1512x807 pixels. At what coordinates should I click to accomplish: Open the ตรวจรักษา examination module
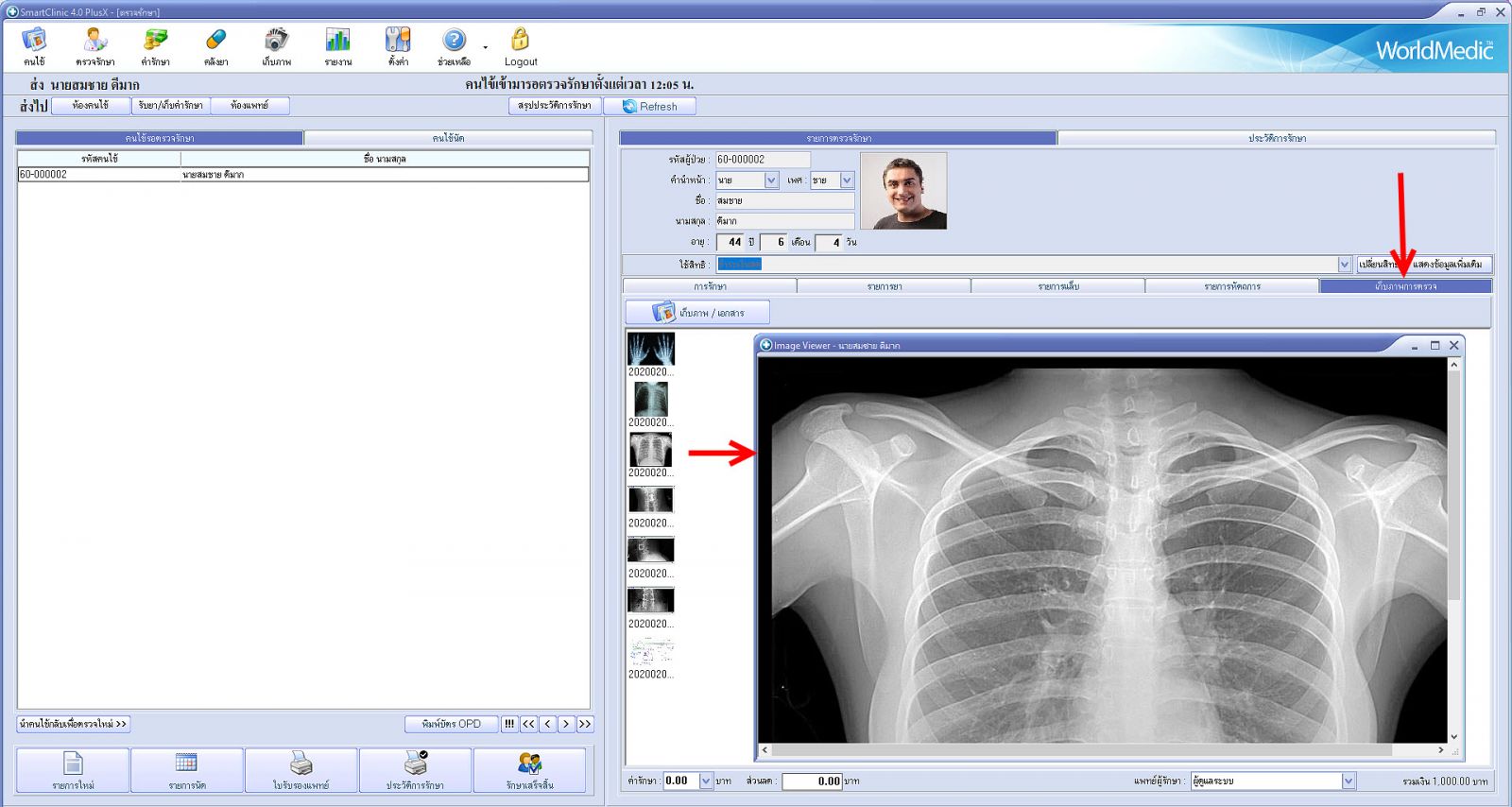(95, 46)
